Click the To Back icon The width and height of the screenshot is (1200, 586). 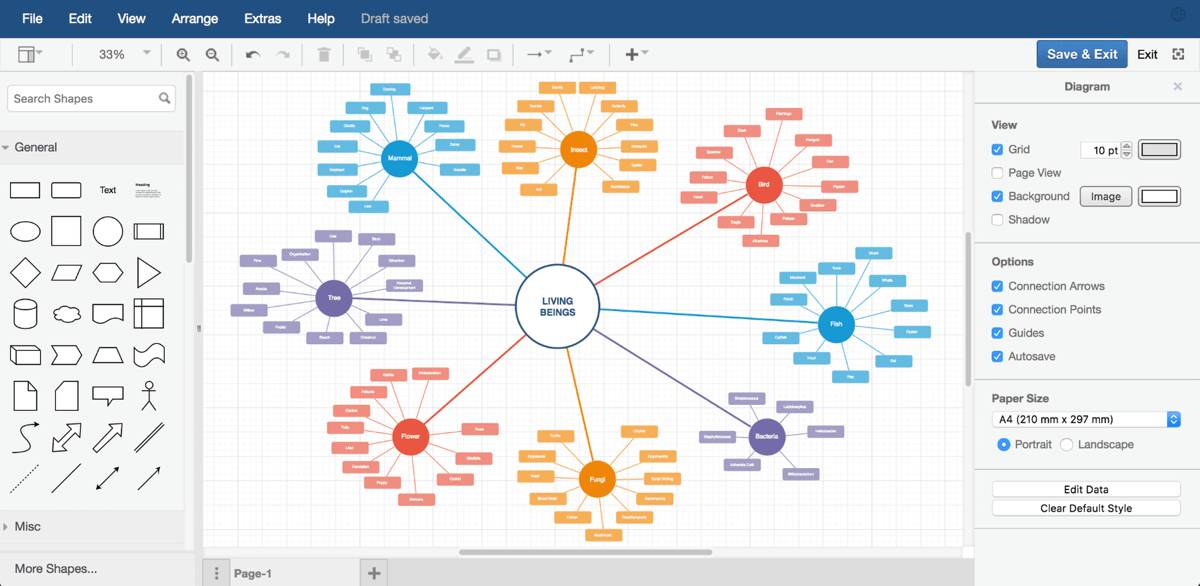coord(394,55)
